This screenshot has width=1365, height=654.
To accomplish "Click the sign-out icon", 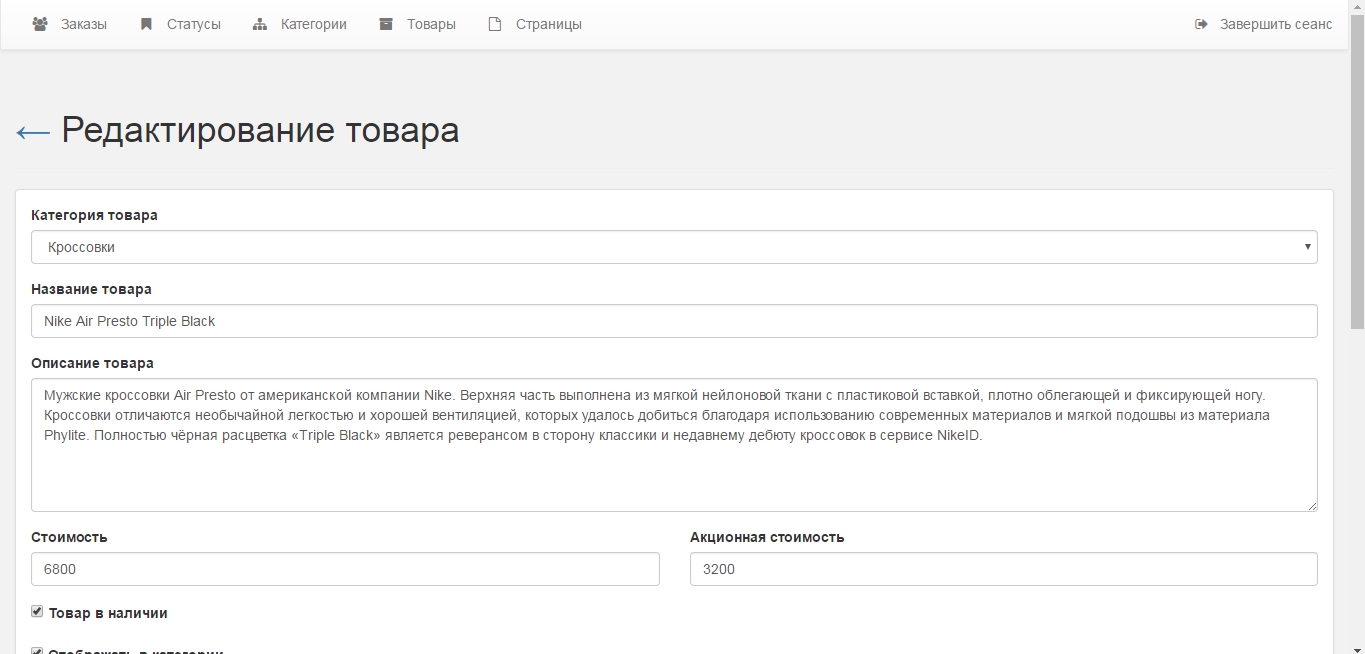I will 1201,24.
